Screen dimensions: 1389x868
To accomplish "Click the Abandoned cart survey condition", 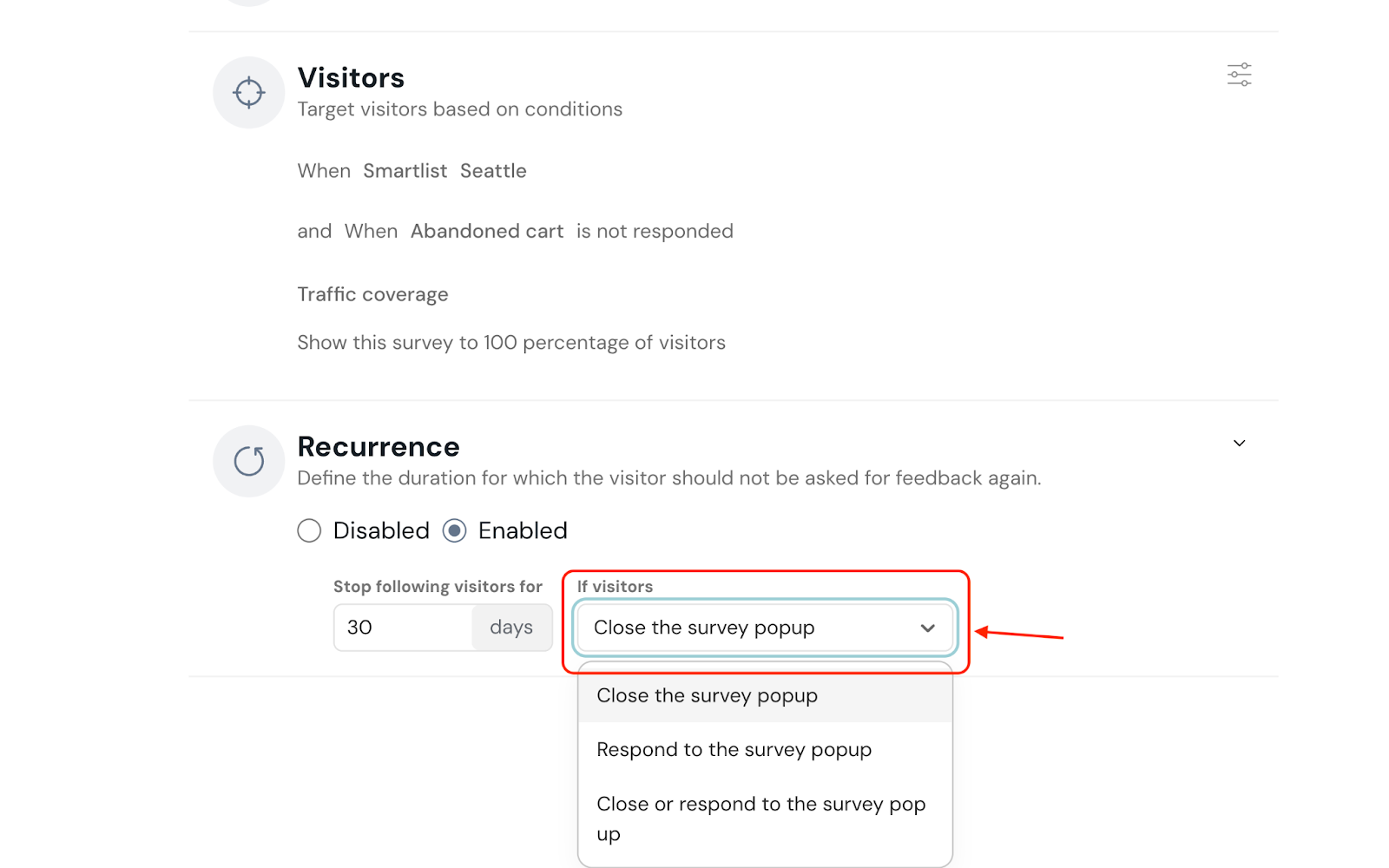I will pos(487,232).
